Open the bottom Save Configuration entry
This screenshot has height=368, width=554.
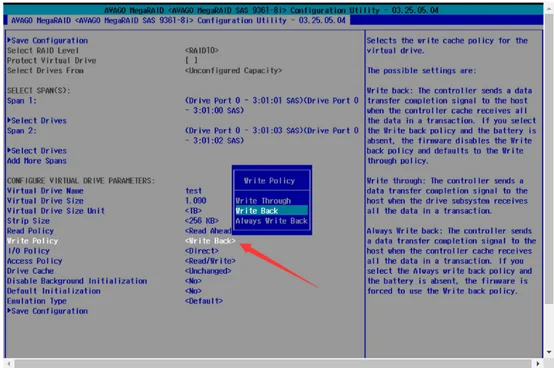click(48, 311)
